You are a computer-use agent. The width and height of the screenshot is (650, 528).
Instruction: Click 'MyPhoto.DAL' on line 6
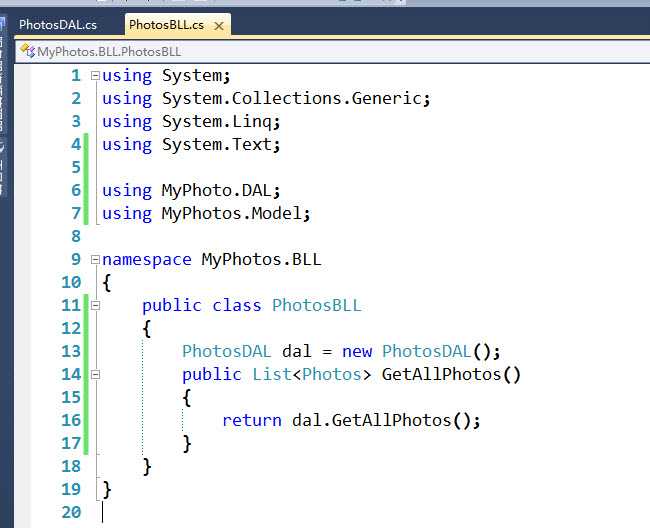(216, 191)
